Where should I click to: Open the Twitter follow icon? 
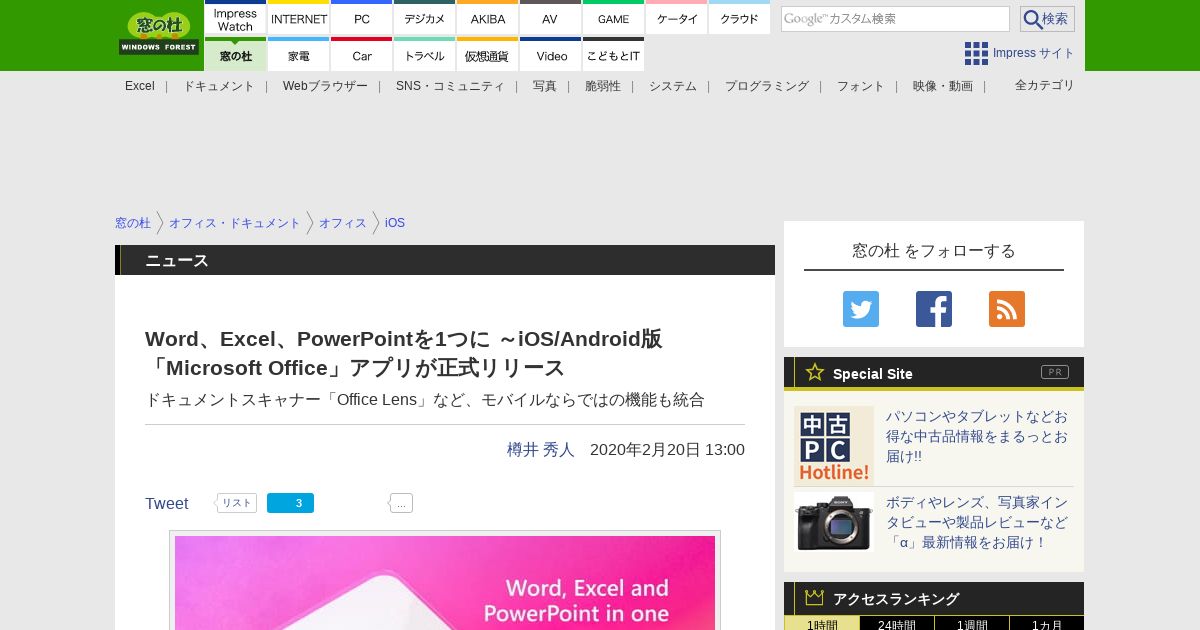tap(861, 309)
